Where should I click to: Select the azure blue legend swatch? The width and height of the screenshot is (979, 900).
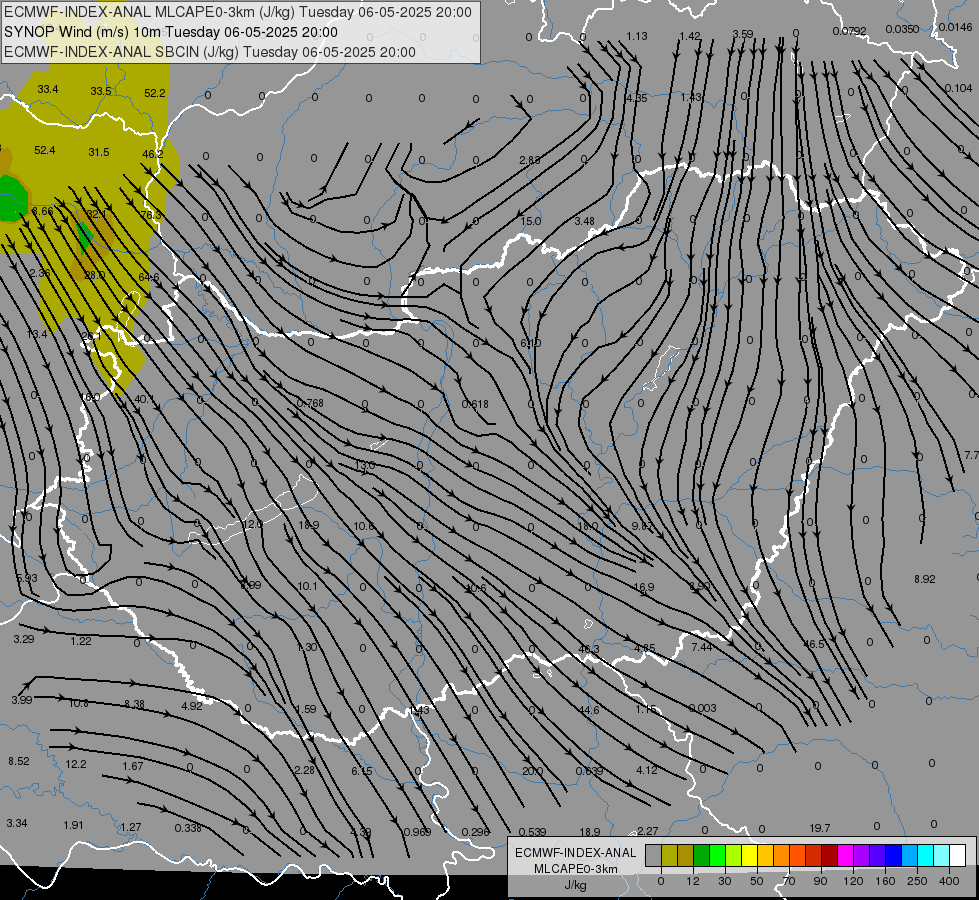(x=910, y=855)
